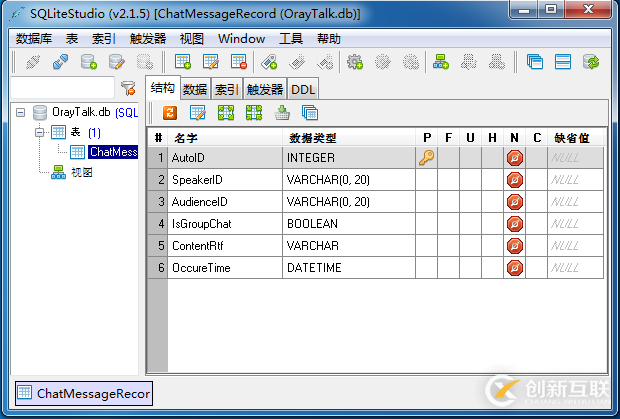Click the cascade windows icon
The width and height of the screenshot is (620, 419).
(535, 62)
